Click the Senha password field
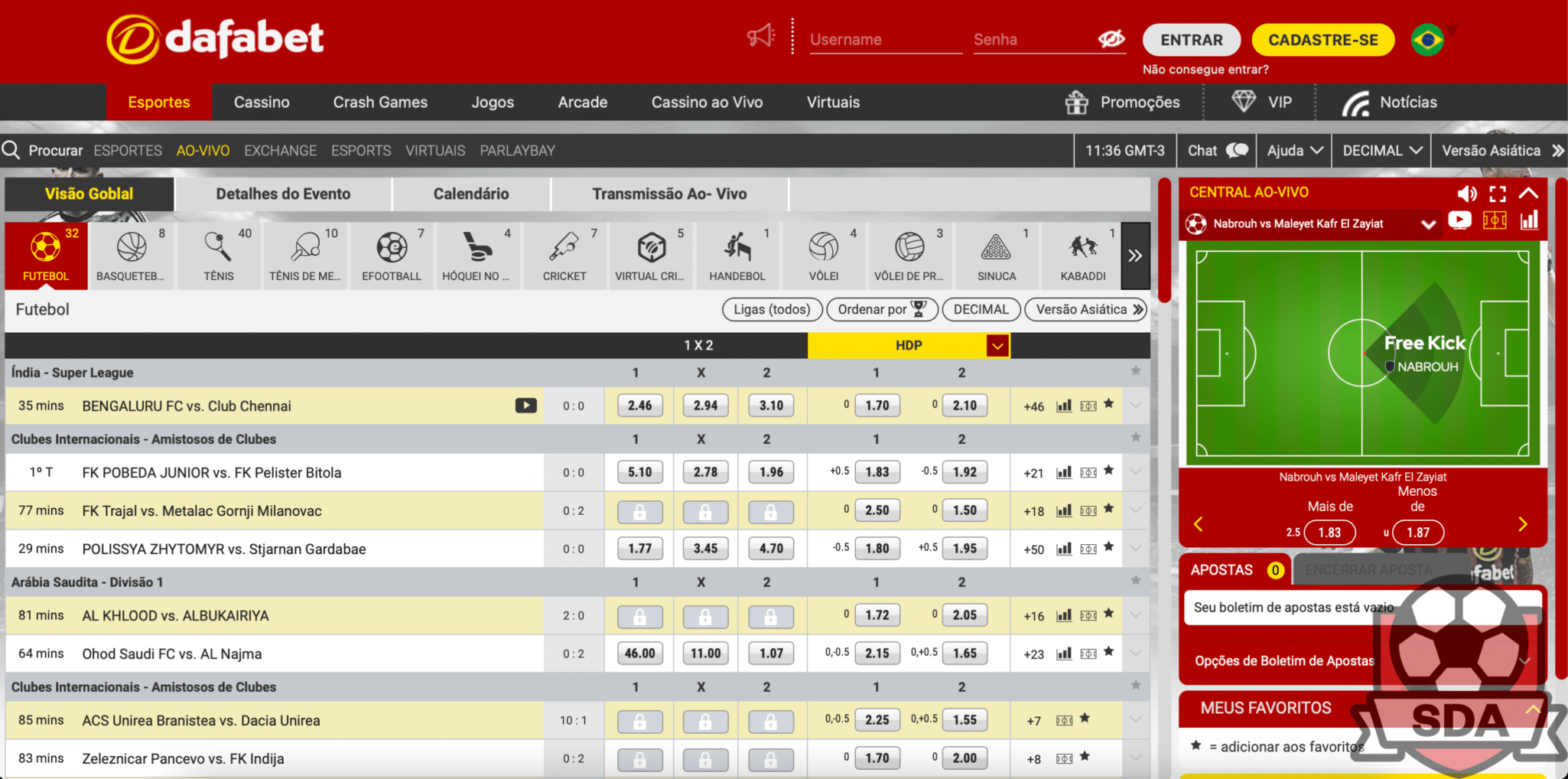Viewport: 1568px width, 779px height. [1033, 40]
